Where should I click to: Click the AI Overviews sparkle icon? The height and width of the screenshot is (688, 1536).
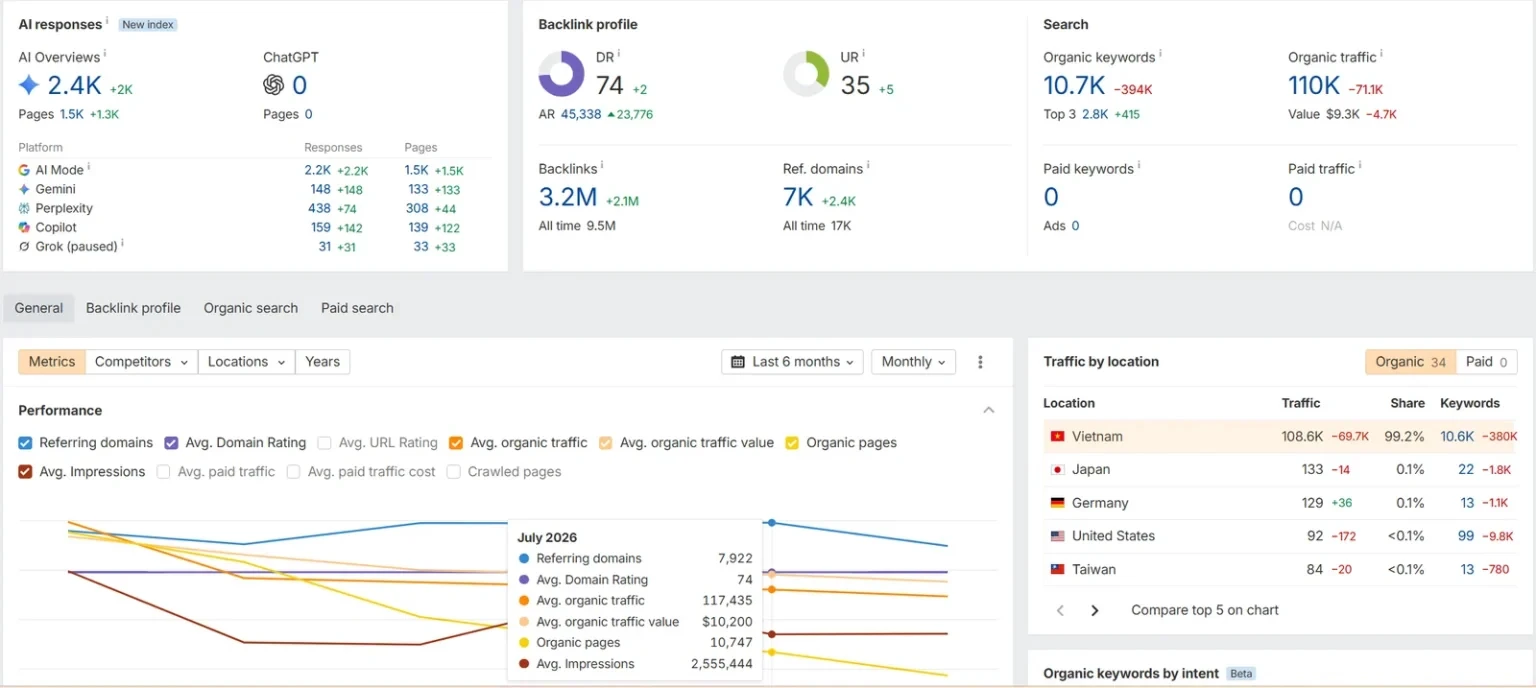click(29, 85)
